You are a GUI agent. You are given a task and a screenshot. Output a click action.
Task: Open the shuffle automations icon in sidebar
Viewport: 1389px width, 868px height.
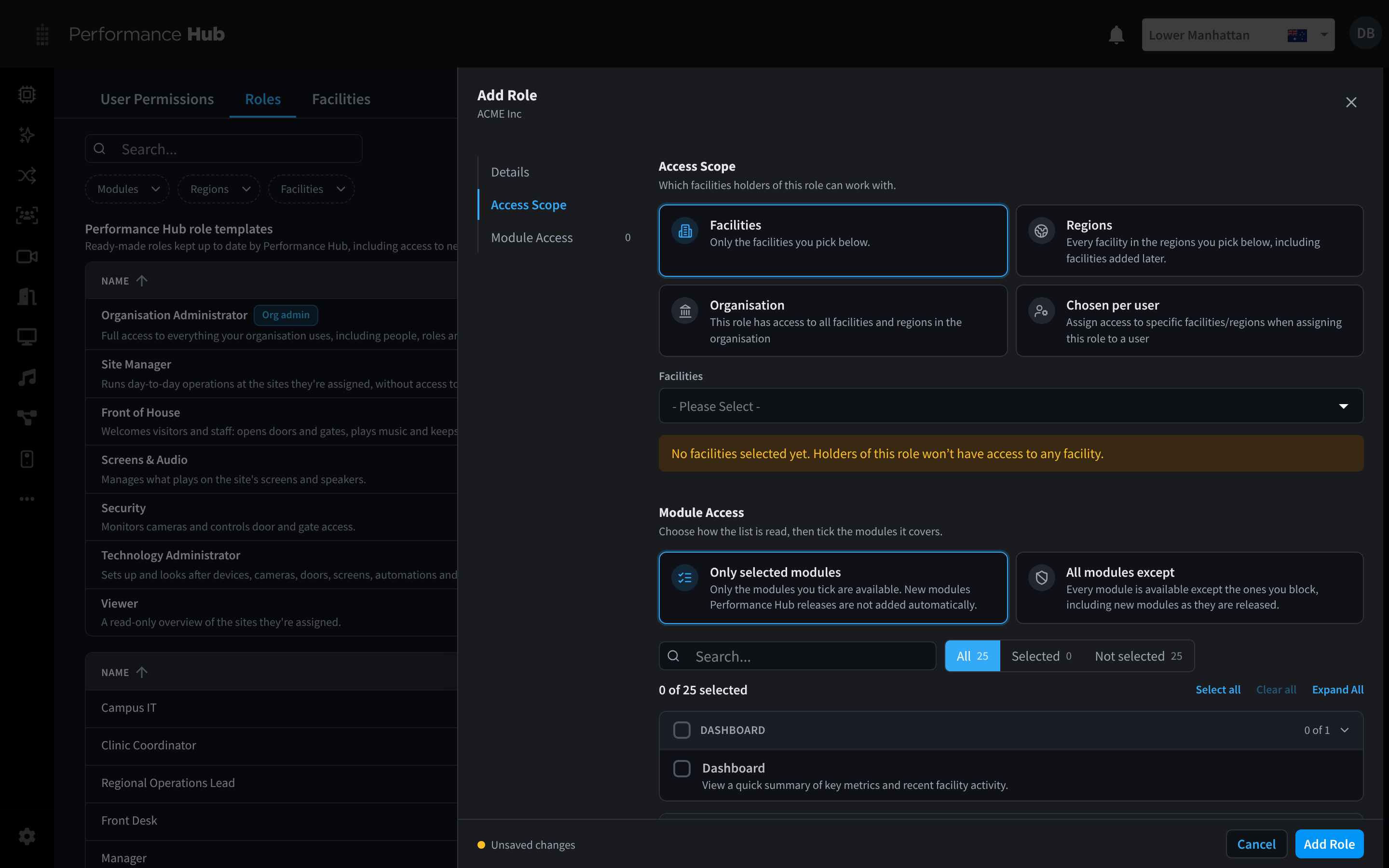[27, 175]
